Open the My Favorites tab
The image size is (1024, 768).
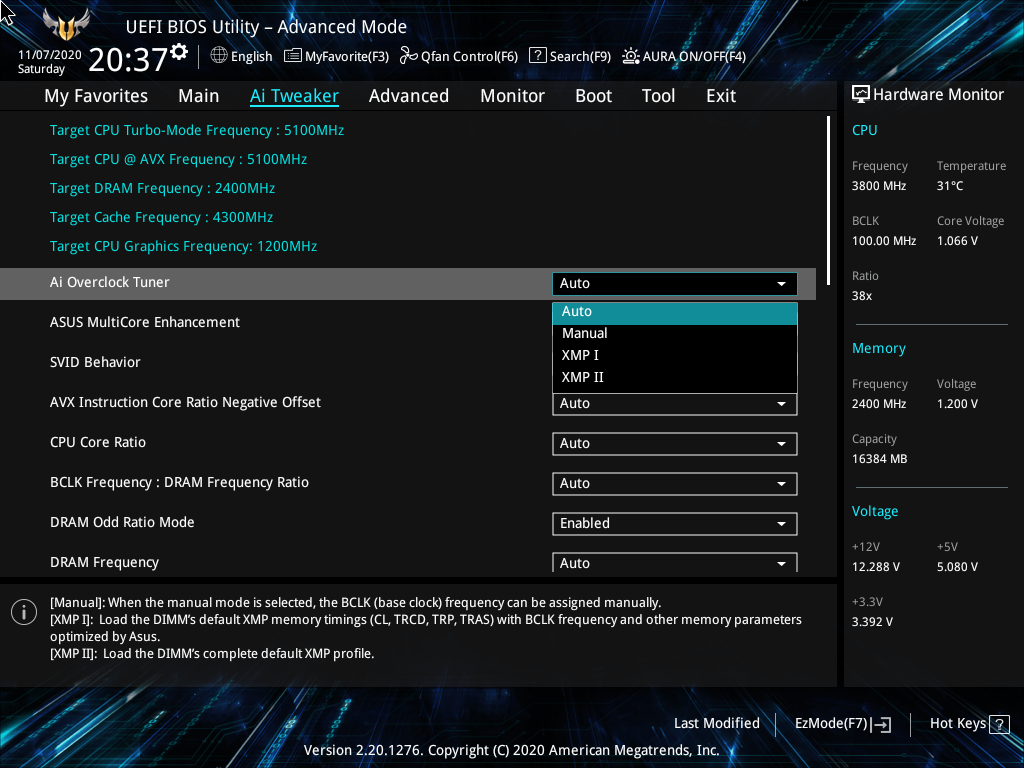pos(96,96)
